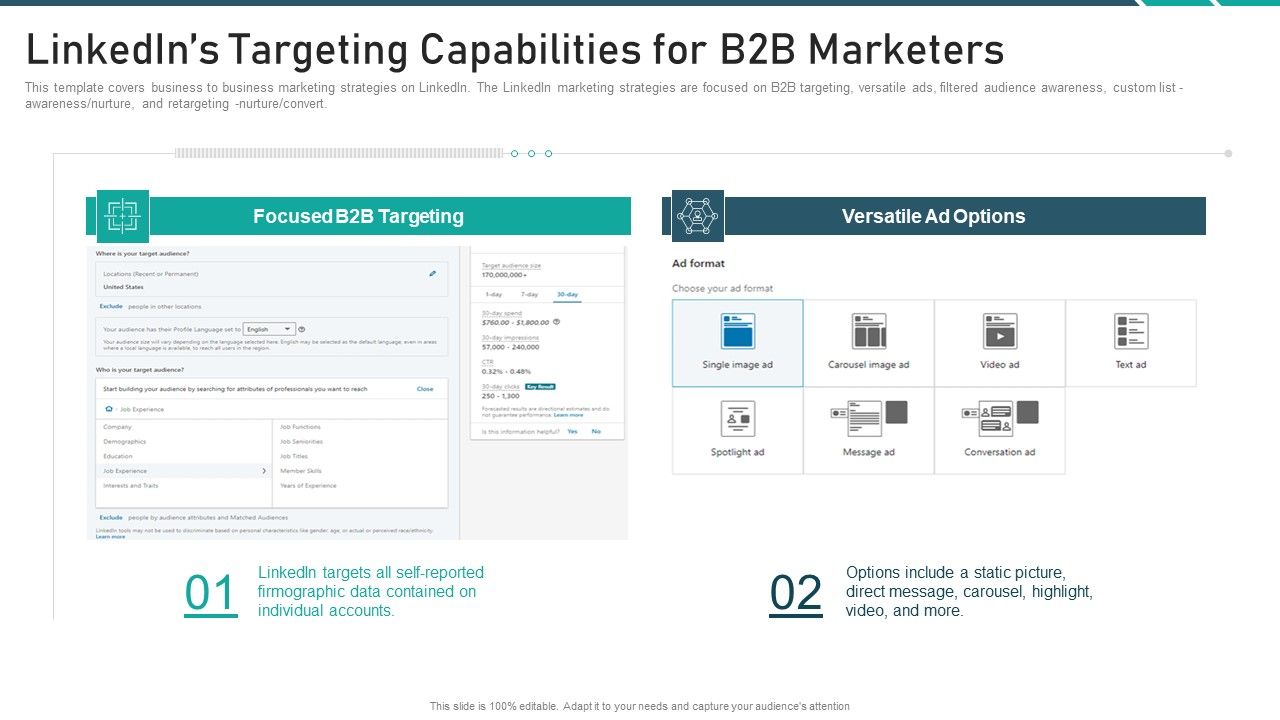Click the home icon before Job Experience breadcrumb

pos(109,409)
